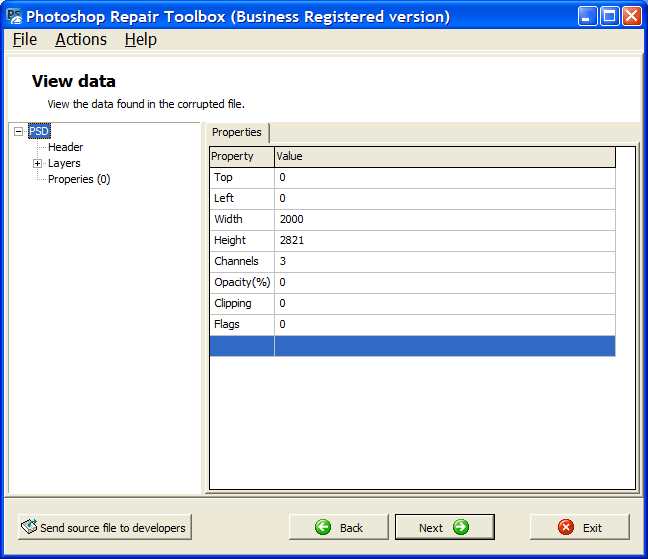Open the File menu

click(x=25, y=40)
